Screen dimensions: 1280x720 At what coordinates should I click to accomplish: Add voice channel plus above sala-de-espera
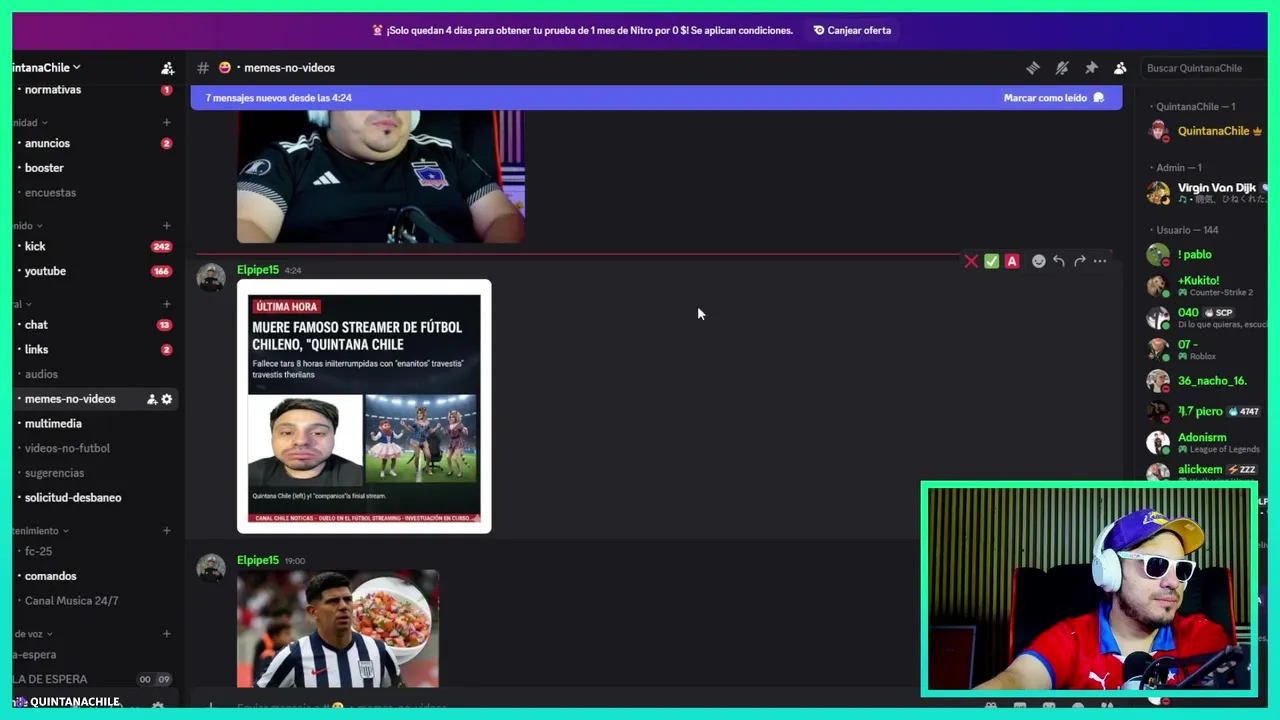166,634
